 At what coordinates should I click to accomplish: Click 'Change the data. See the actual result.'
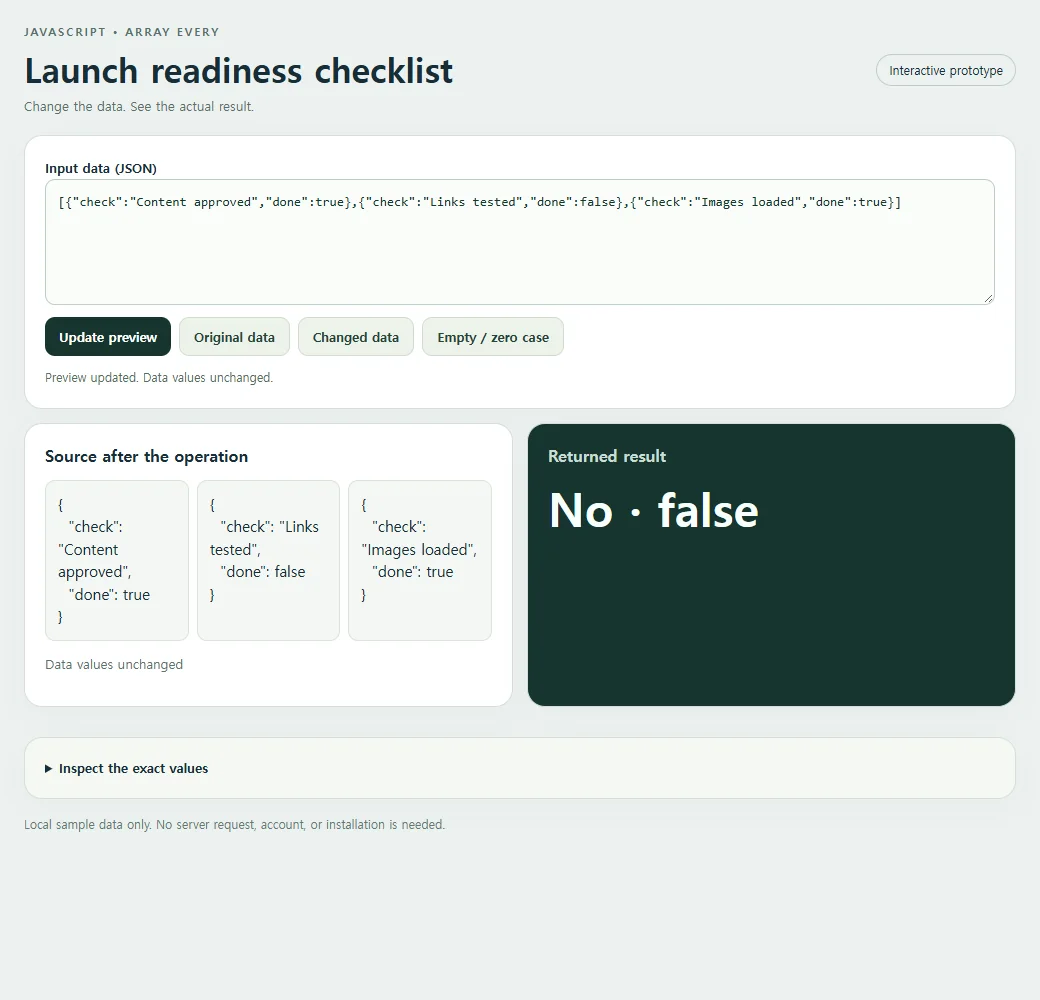[x=139, y=106]
